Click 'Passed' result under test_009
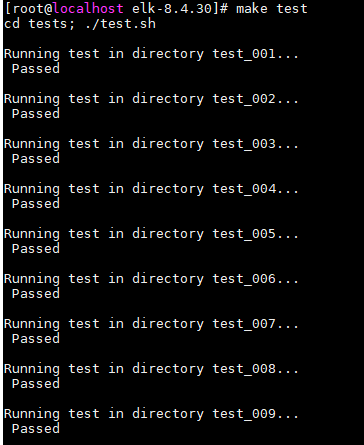The width and height of the screenshot is (364, 445). tap(36, 428)
